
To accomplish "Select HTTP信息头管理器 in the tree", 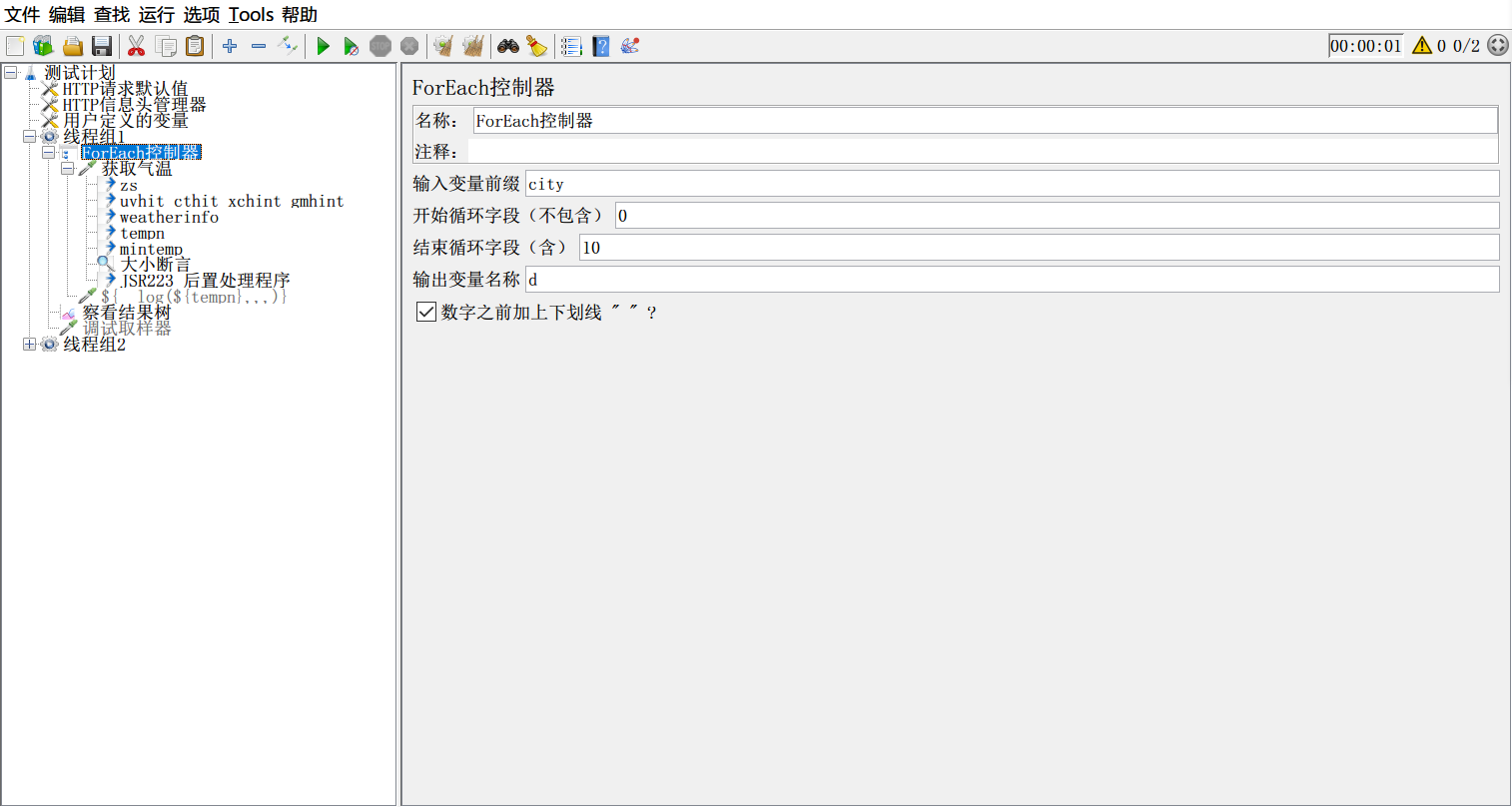I will (x=134, y=105).
